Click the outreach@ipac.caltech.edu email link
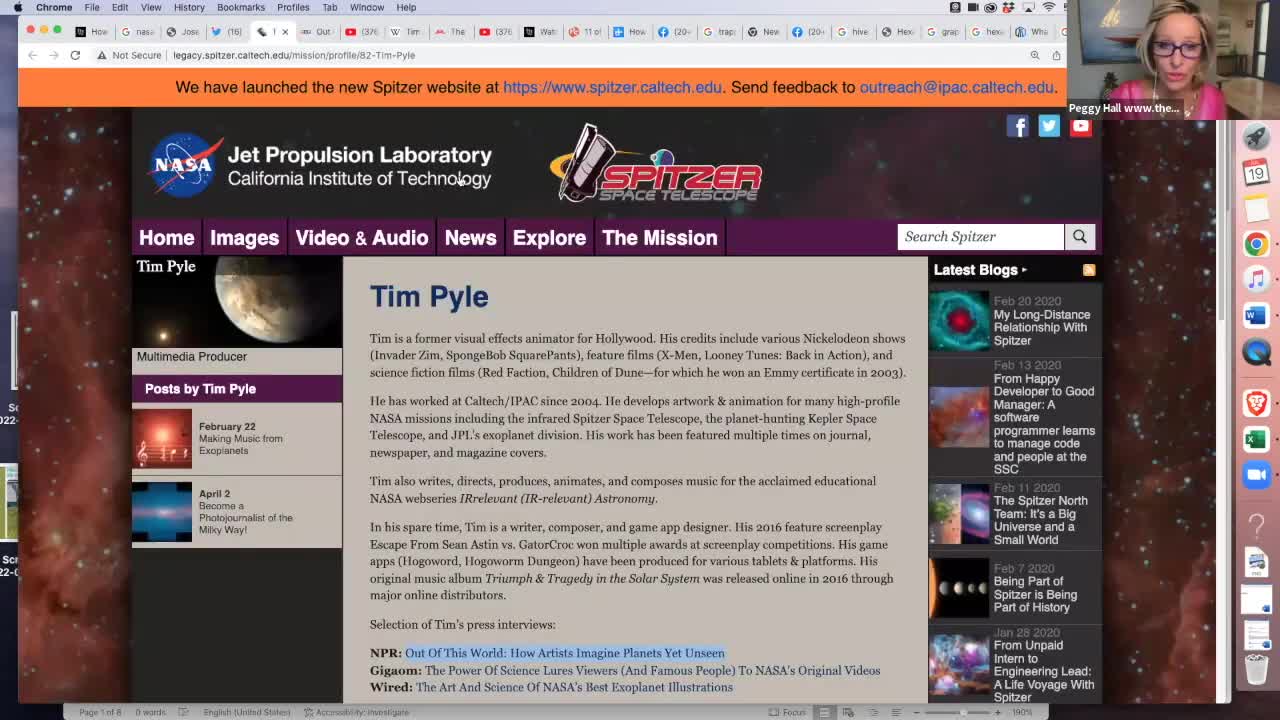Viewport: 1280px width, 720px height. click(956, 87)
